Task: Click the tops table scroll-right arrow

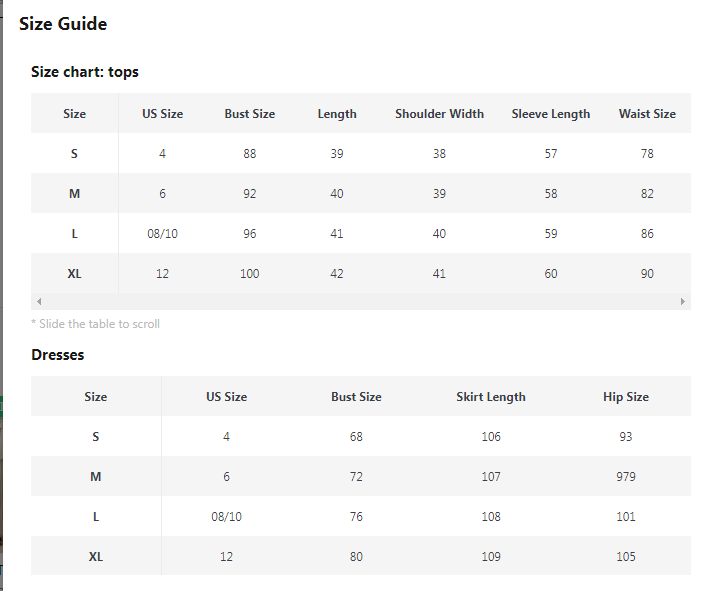Action: pyautogui.click(x=682, y=301)
